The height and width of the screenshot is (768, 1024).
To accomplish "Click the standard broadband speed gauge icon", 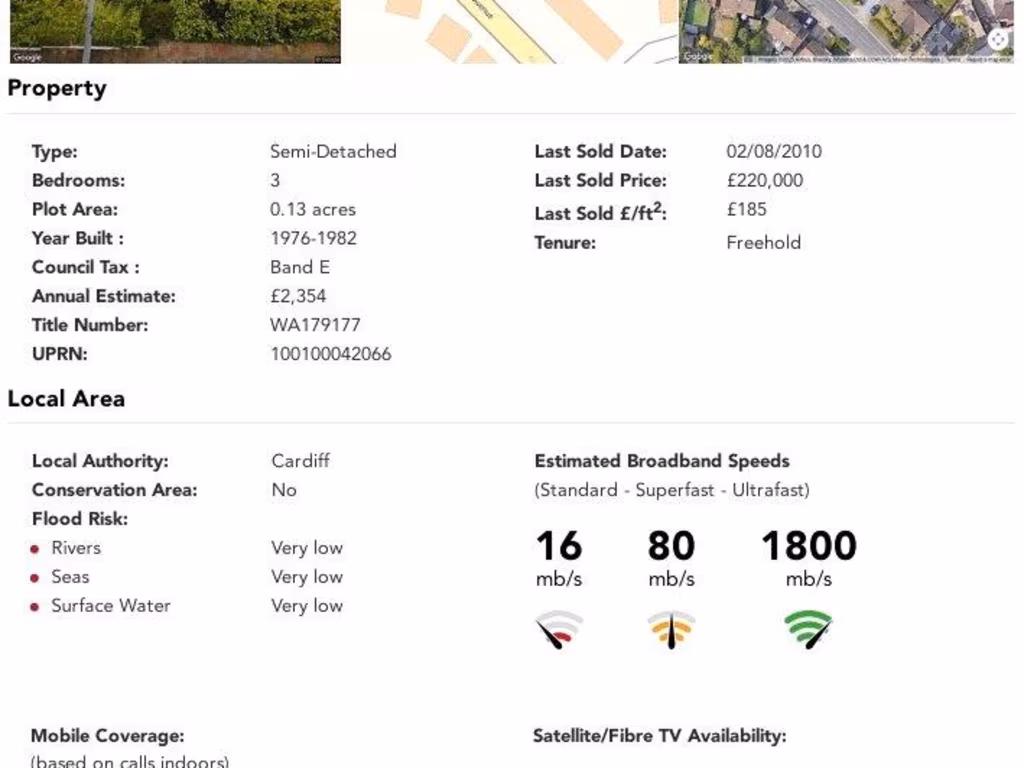I will pos(559,629).
